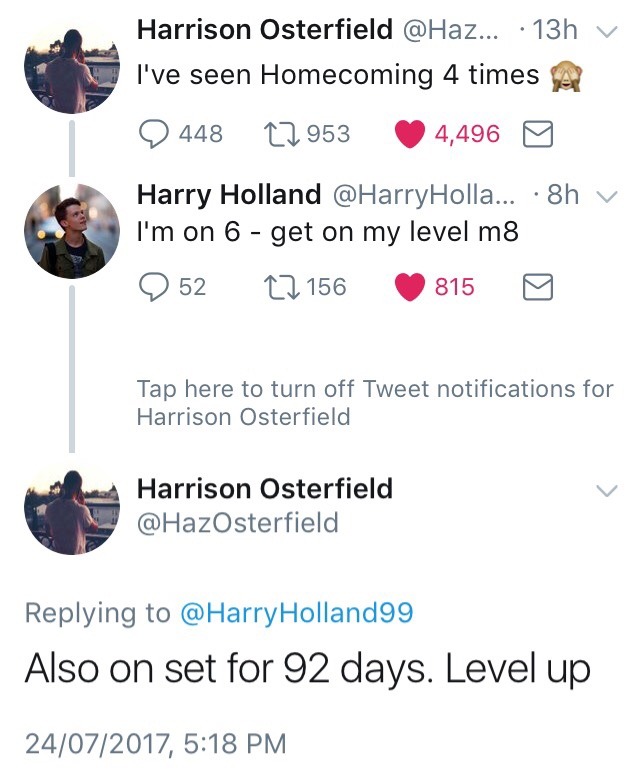The height and width of the screenshot is (782, 633).
Task: Open the @HarryHolland99 mention link
Action: coord(295,613)
